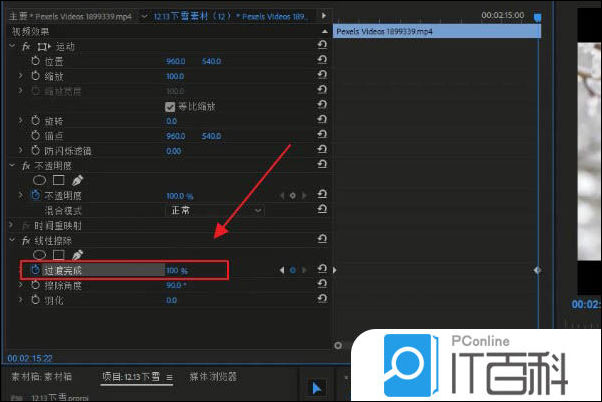Toggle the fx switch for 运动
The height and width of the screenshot is (402, 602).
26,47
